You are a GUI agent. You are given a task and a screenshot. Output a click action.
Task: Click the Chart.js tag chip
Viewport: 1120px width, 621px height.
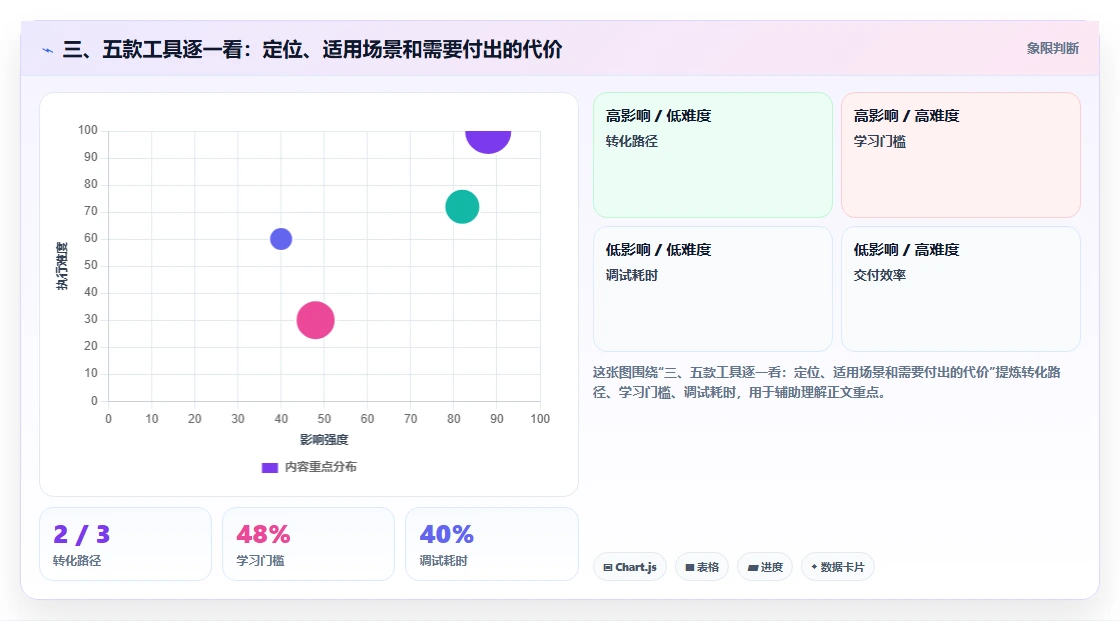coord(630,567)
